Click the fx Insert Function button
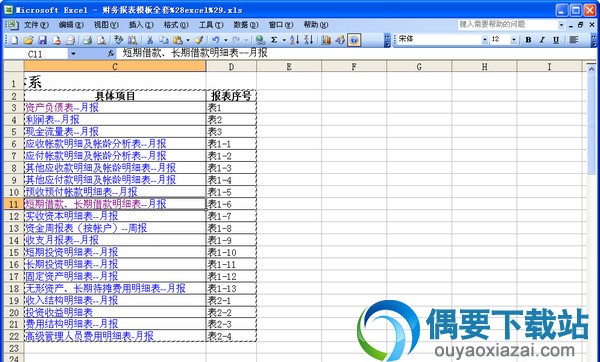The height and width of the screenshot is (362, 600). 111,54
